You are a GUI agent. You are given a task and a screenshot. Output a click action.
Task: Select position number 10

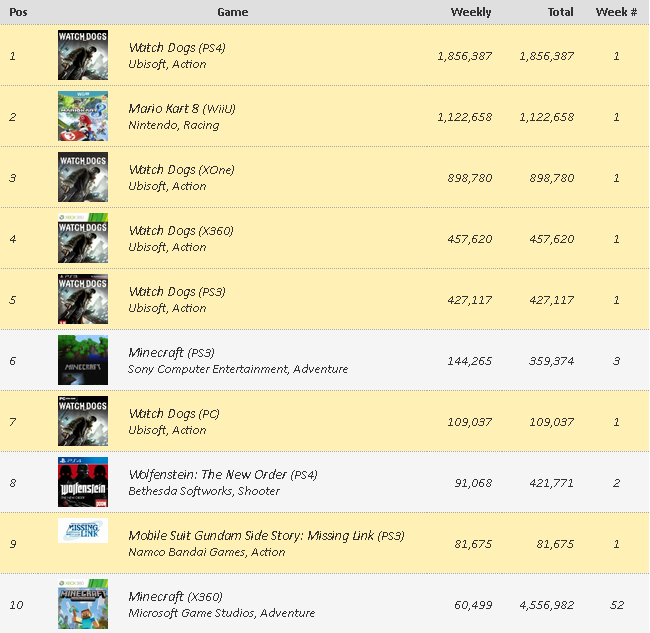(16, 605)
